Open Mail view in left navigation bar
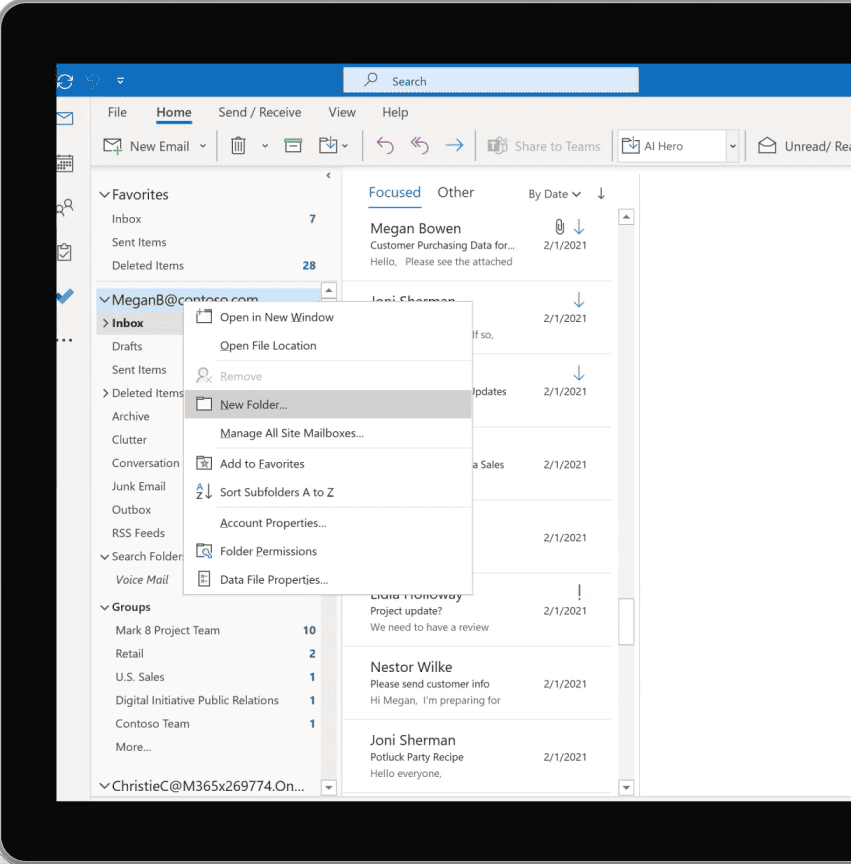851x864 pixels. tap(65, 118)
